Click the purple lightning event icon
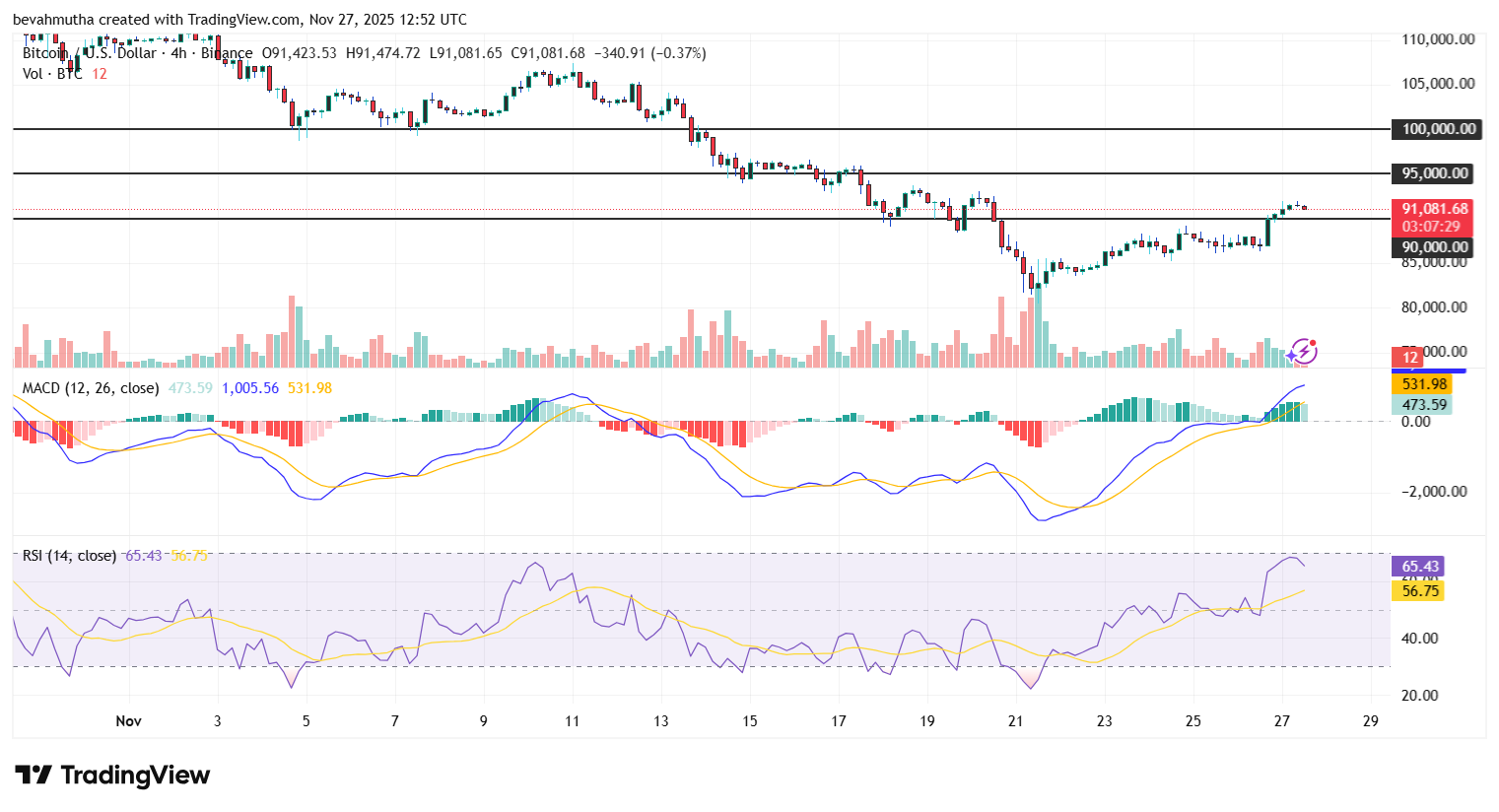The height and width of the screenshot is (812, 1499). tap(1303, 351)
